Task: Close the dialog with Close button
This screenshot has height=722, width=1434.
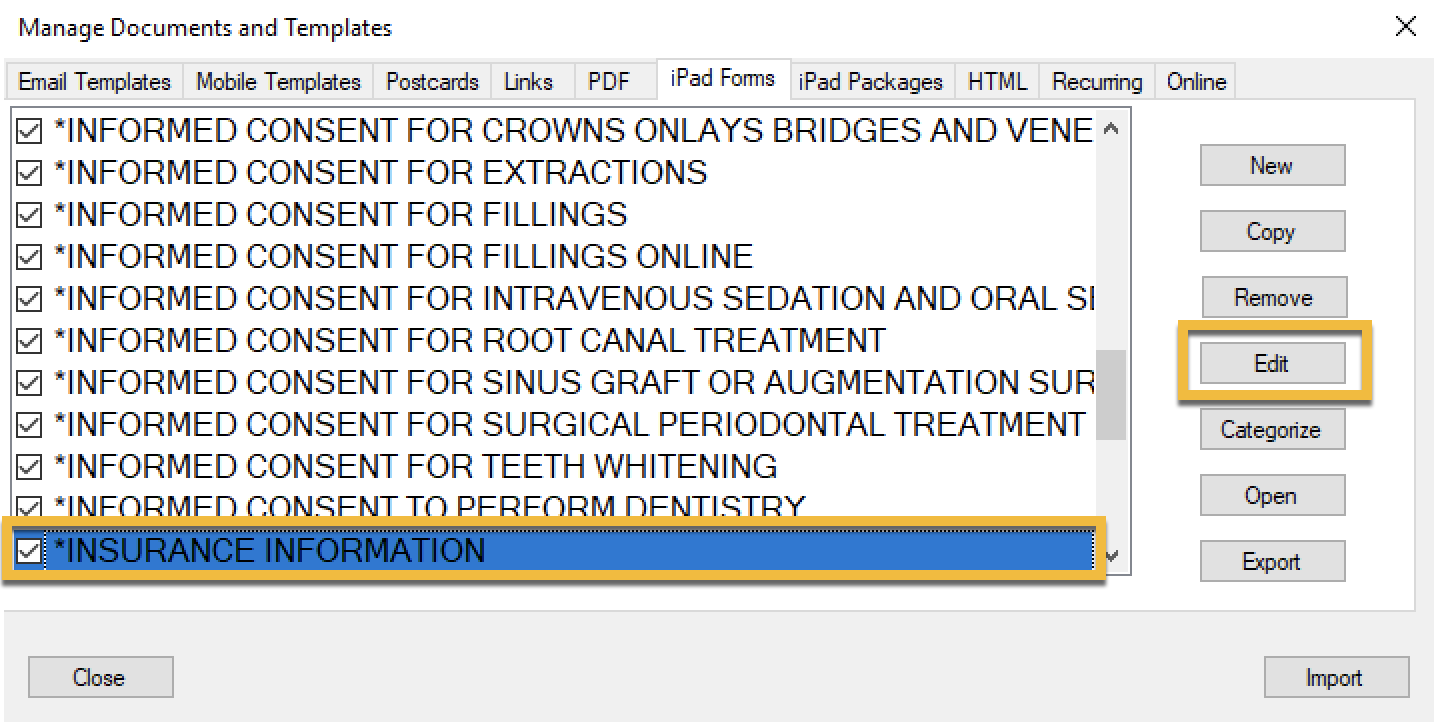Action: [100, 677]
